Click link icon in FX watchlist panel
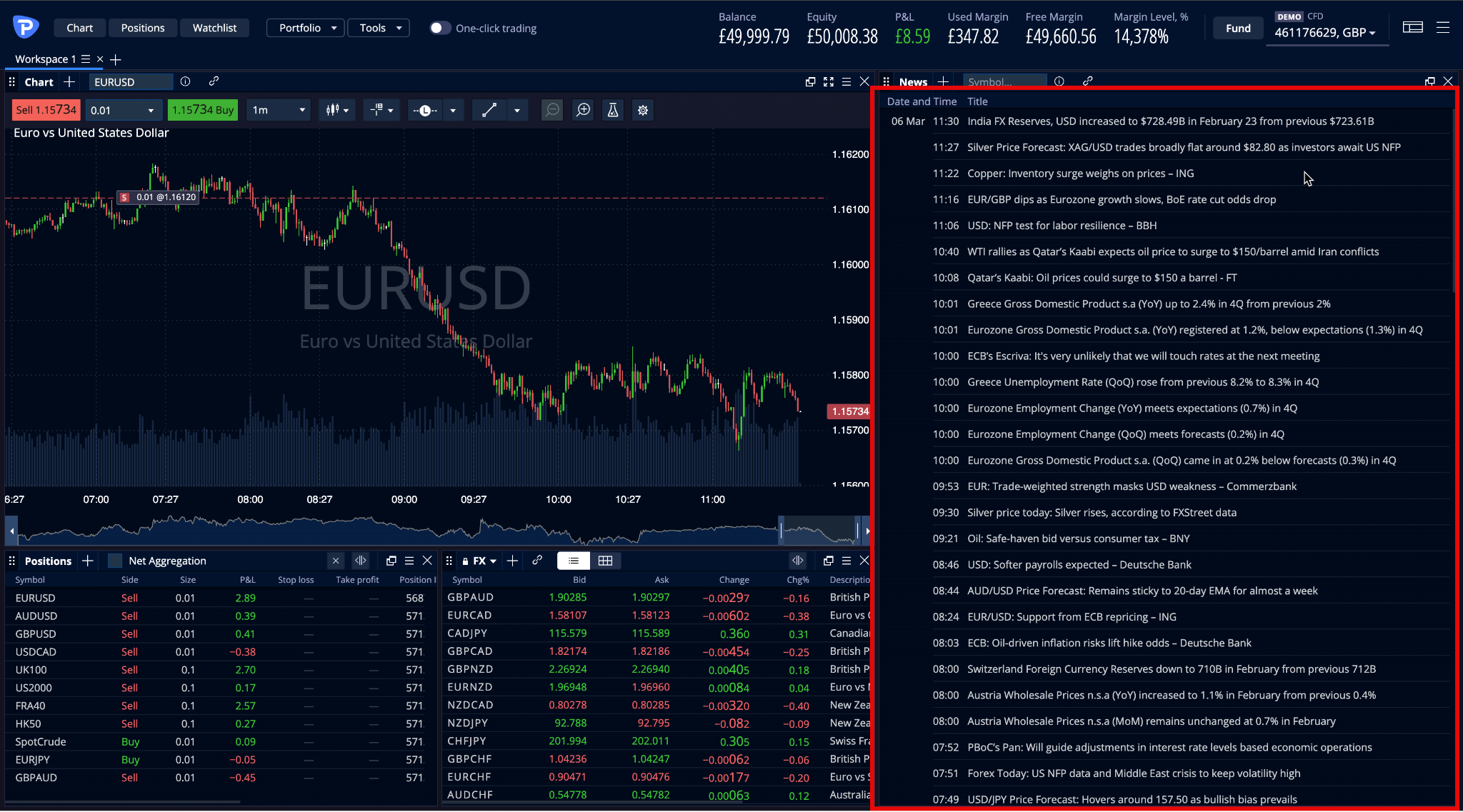The height and width of the screenshot is (812, 1463). click(x=537, y=561)
